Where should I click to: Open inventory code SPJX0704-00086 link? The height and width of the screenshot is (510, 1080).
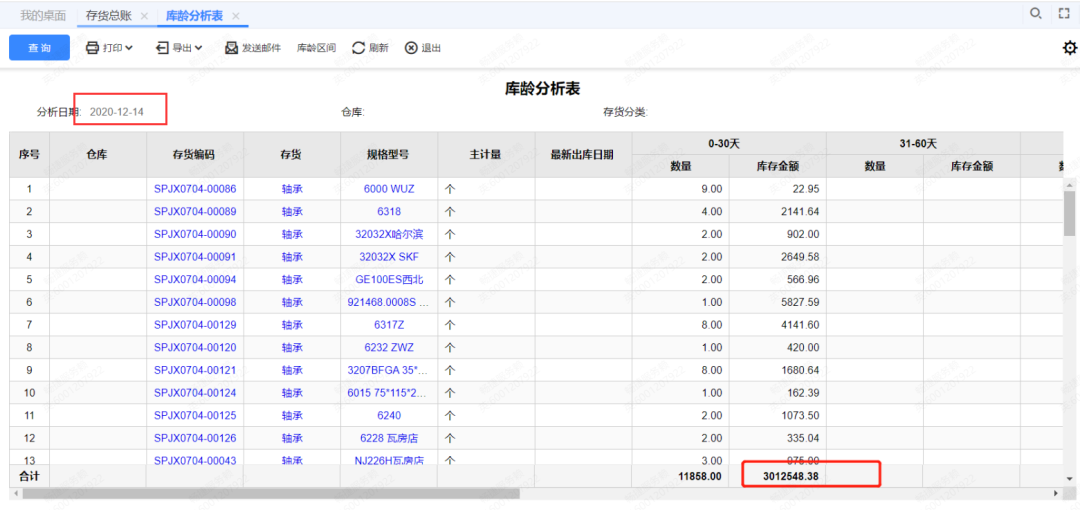point(195,189)
